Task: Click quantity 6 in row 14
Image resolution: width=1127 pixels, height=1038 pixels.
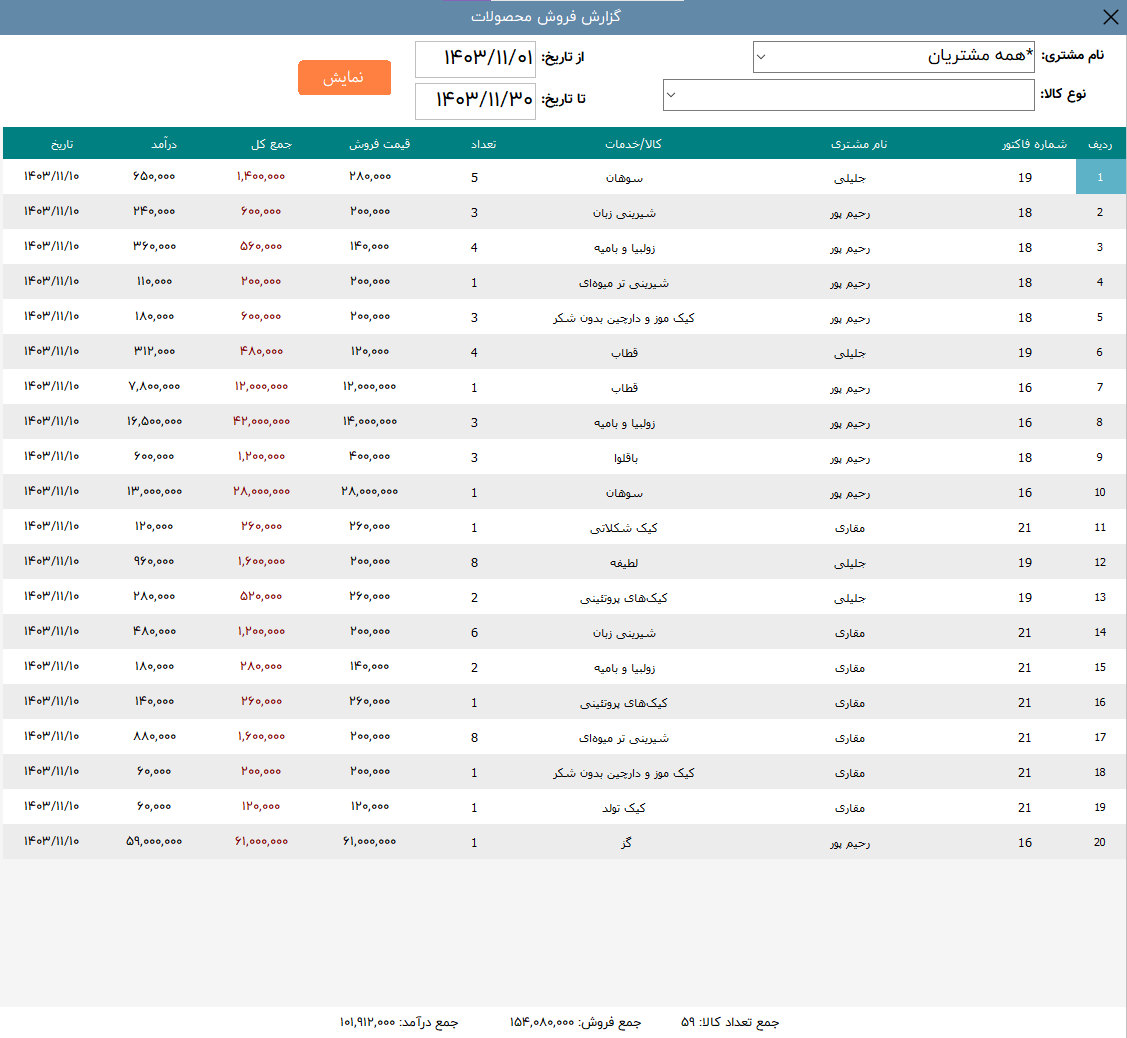Action: pos(474,633)
